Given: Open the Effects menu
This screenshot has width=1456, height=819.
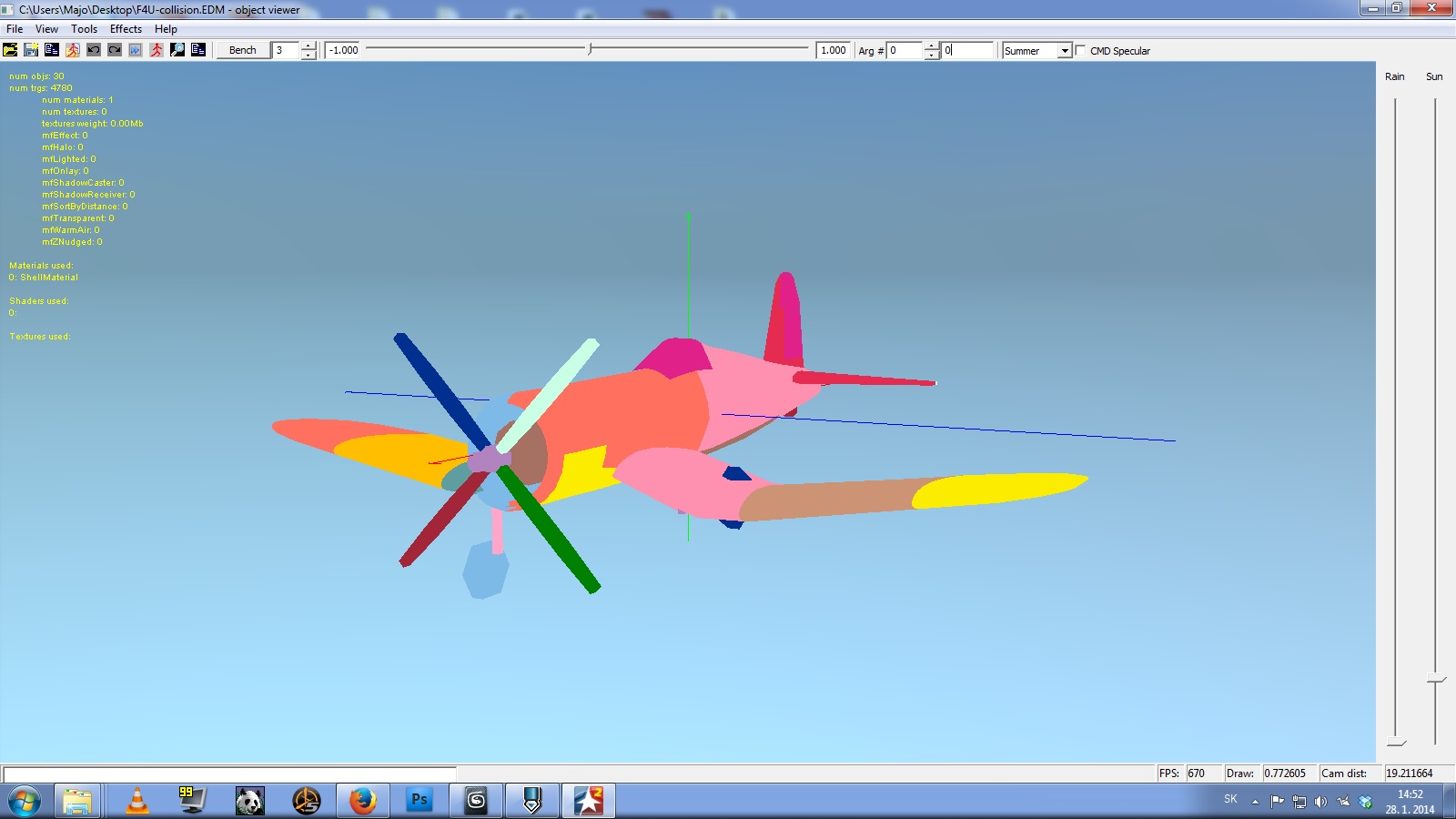Looking at the screenshot, I should [126, 29].
